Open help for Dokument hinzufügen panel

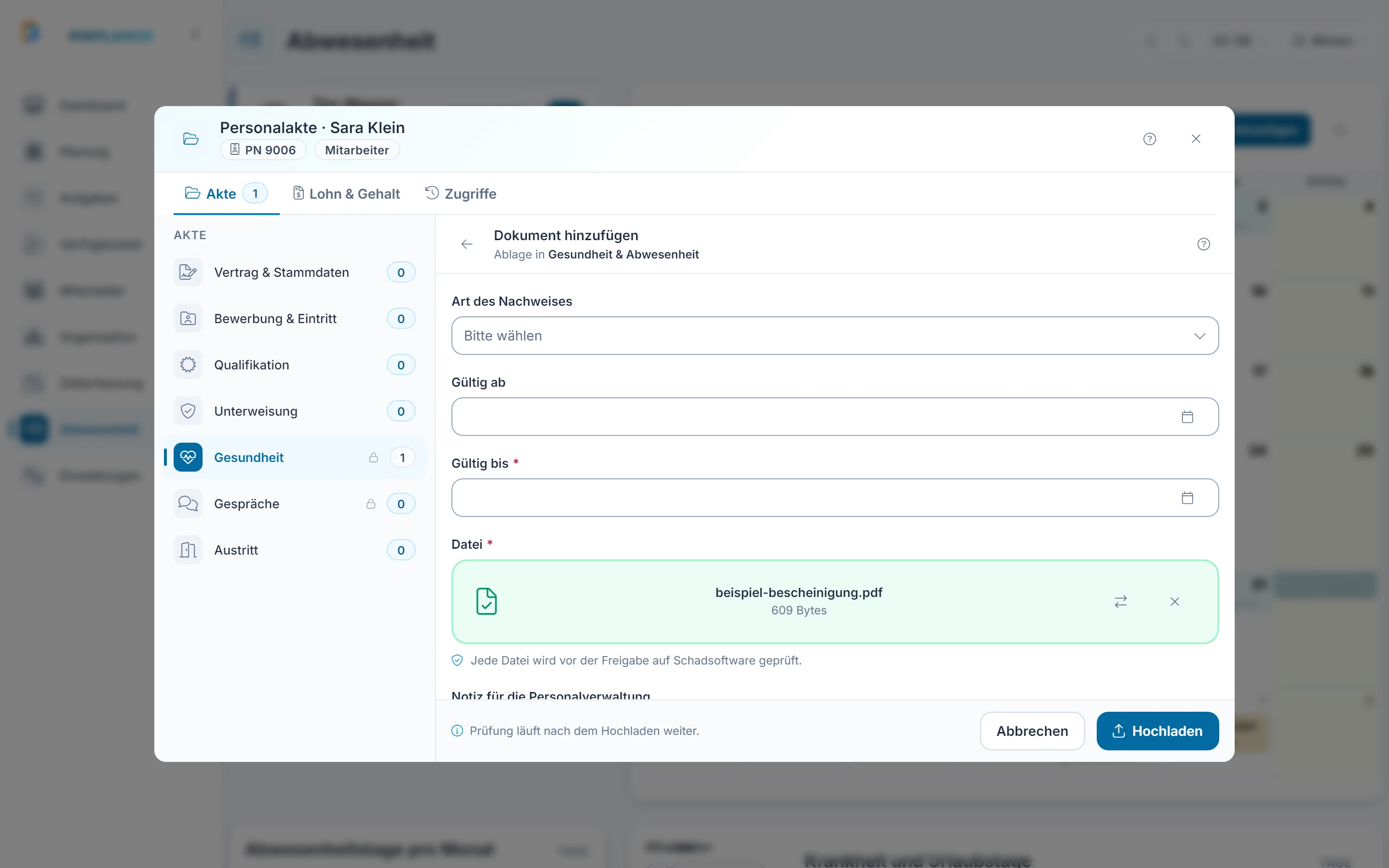coord(1203,244)
